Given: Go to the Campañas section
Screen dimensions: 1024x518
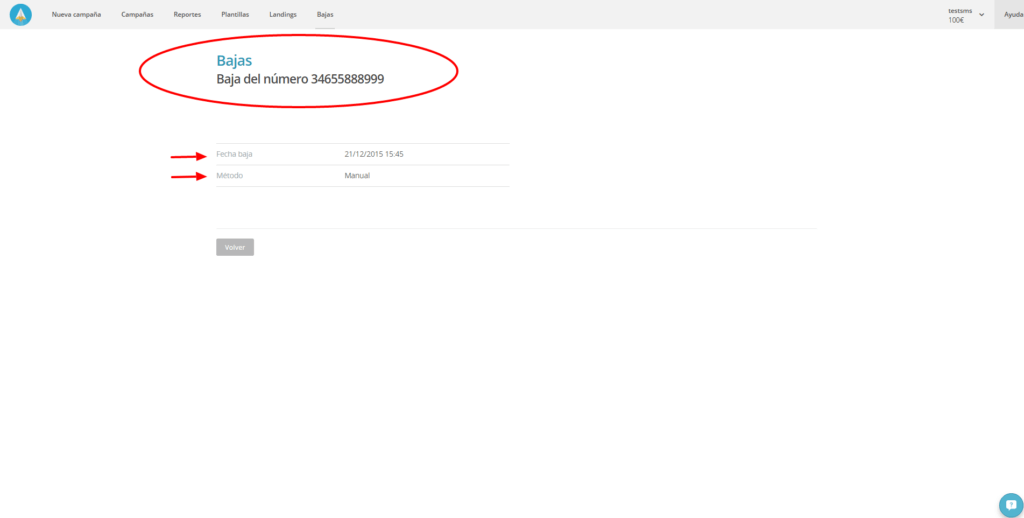Looking at the screenshot, I should (137, 15).
